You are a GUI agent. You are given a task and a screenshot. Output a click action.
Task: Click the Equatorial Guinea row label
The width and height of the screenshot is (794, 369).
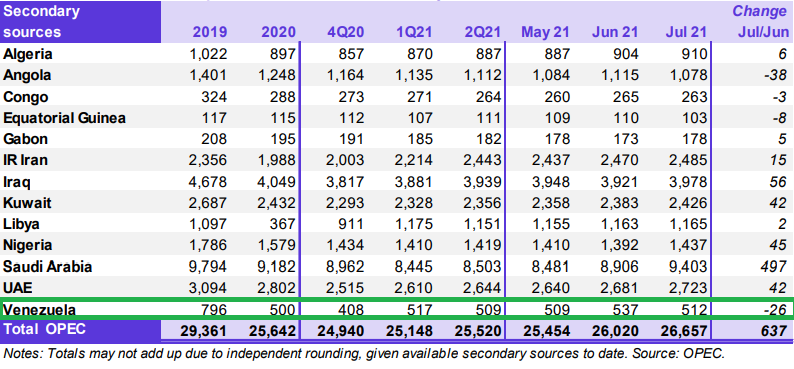[64, 118]
